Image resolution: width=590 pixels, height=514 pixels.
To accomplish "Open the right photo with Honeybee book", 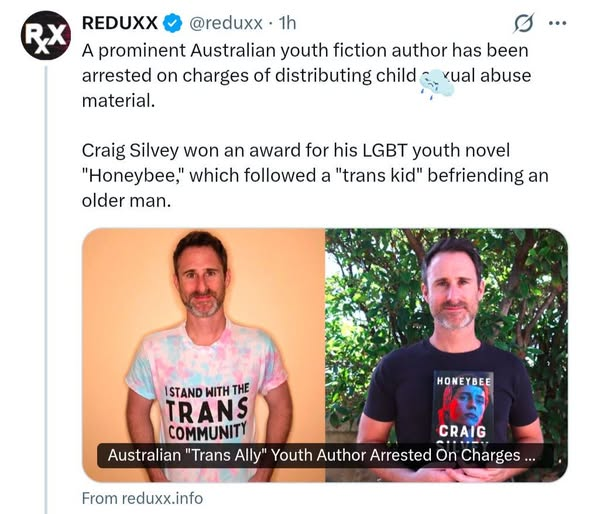I will coord(447,355).
